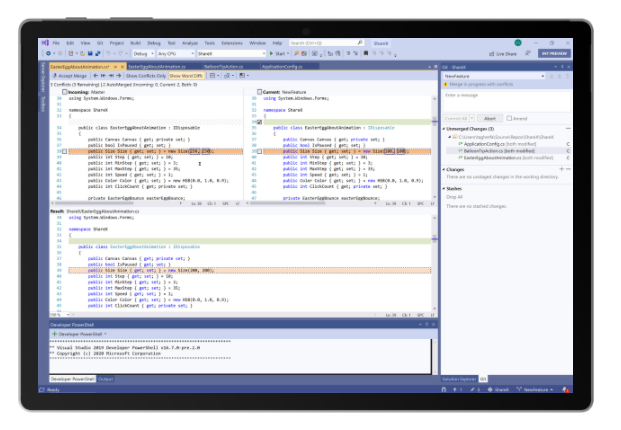Collapse the Stashes section
Screen dimensions: 621x430
(444, 188)
